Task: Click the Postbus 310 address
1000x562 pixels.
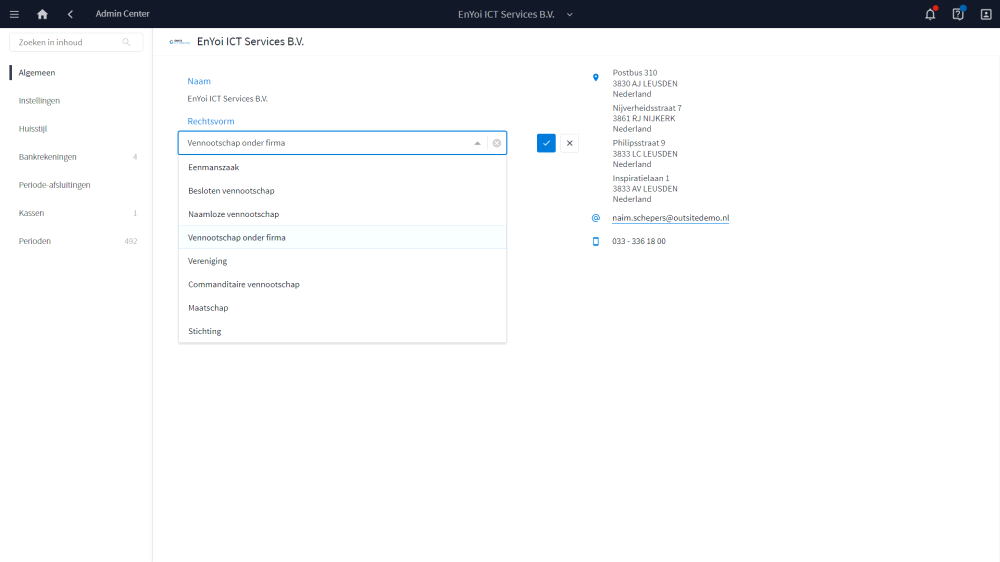Action: [645, 83]
